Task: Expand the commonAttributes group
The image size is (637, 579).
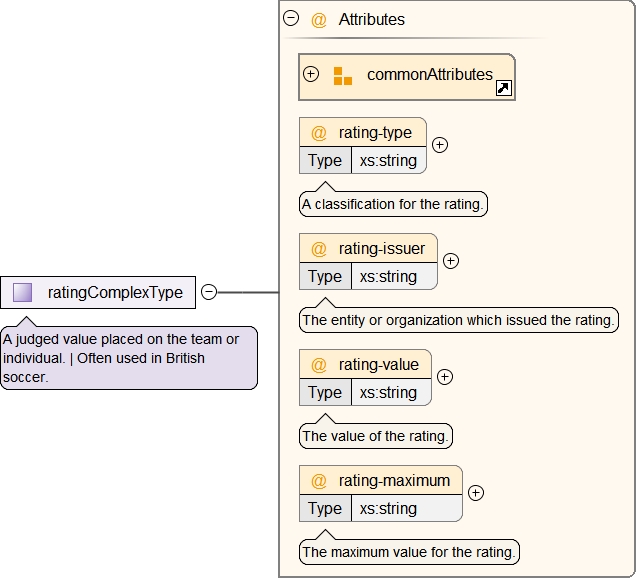Action: 311,75
